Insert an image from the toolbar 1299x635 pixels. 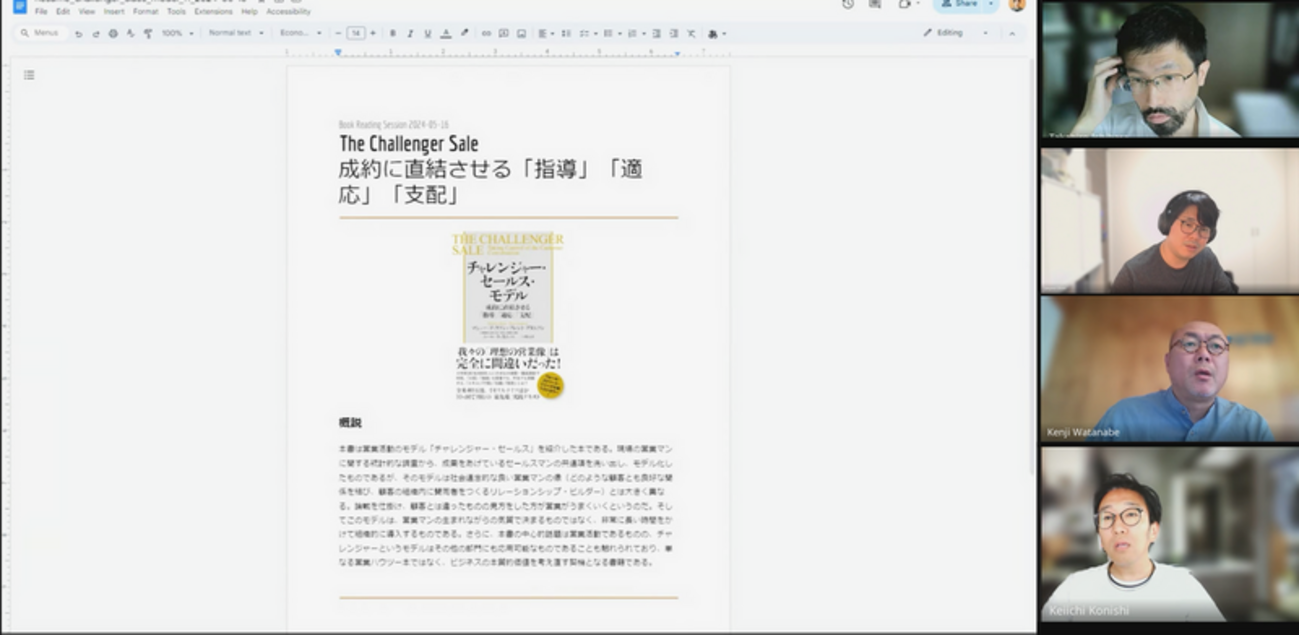[521, 33]
